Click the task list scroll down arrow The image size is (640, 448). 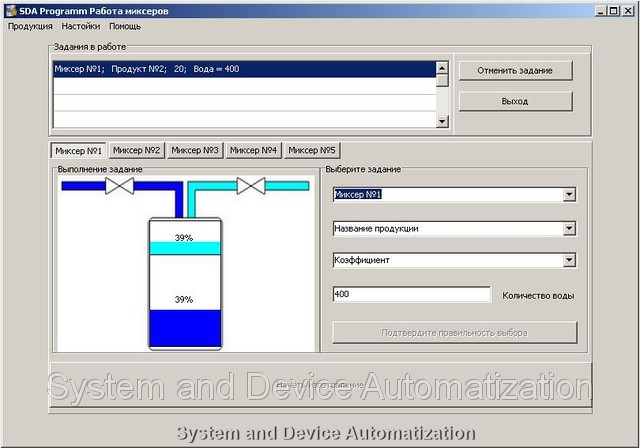(442, 122)
